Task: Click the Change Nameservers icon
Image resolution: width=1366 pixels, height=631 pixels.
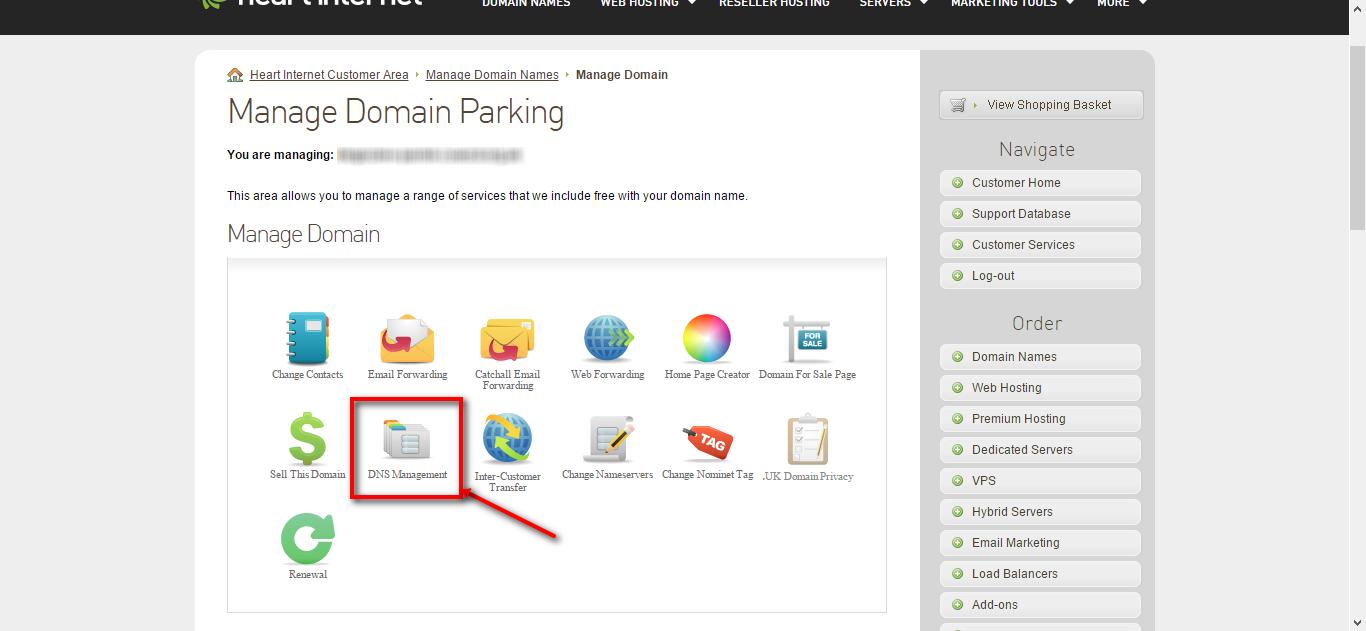Action: click(x=607, y=440)
